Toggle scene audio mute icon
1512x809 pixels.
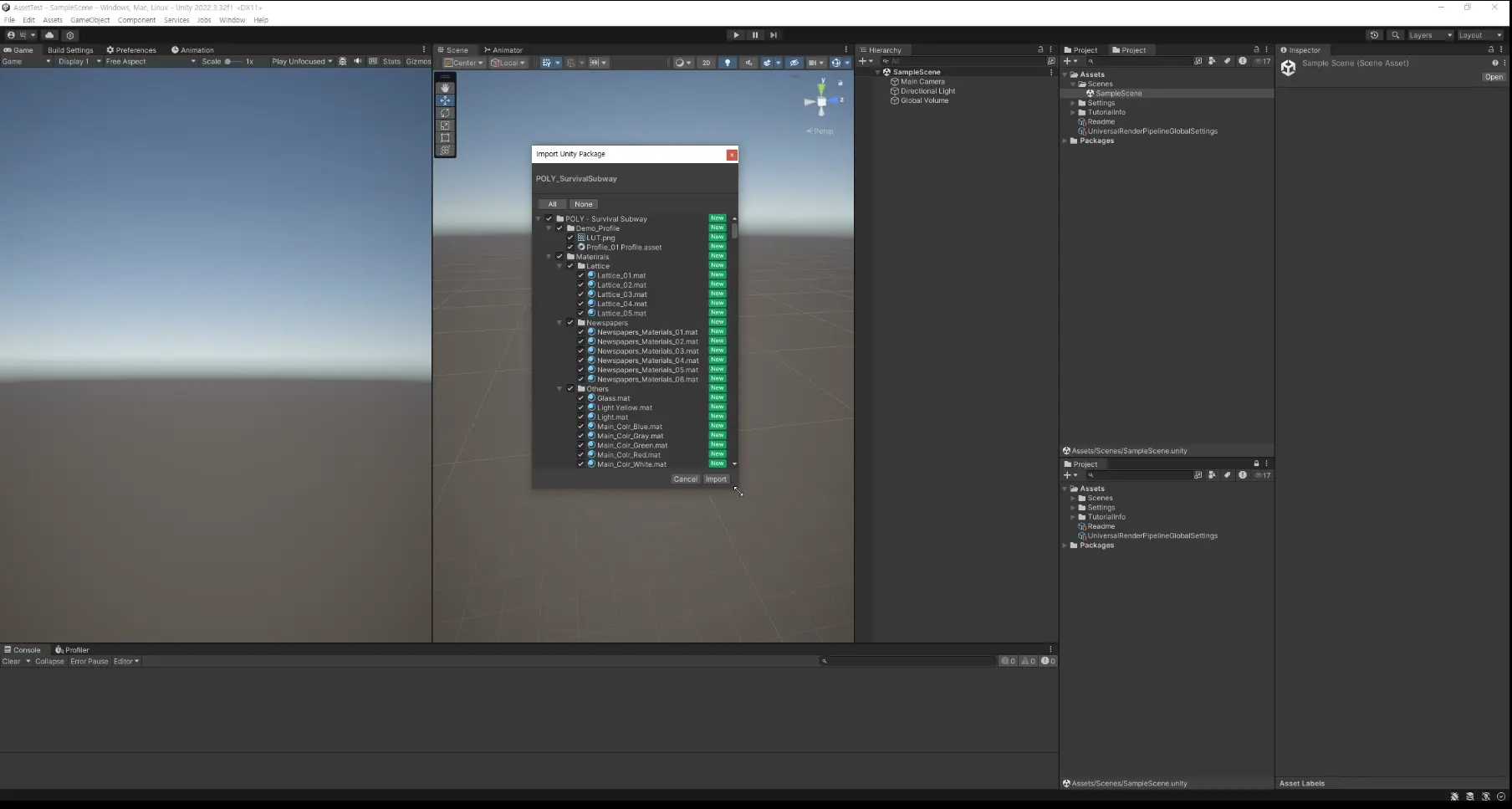coord(749,63)
